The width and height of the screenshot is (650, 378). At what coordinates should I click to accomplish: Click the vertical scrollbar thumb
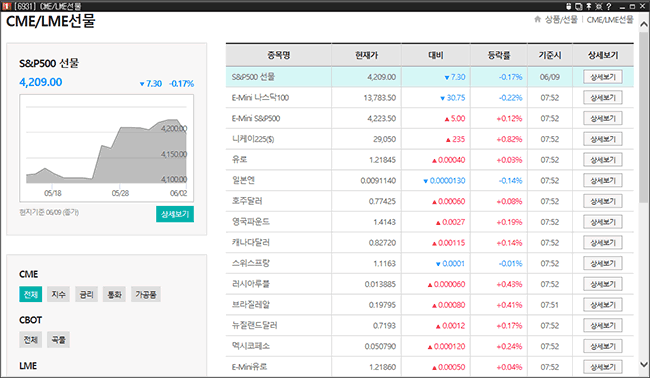pyautogui.click(x=644, y=116)
